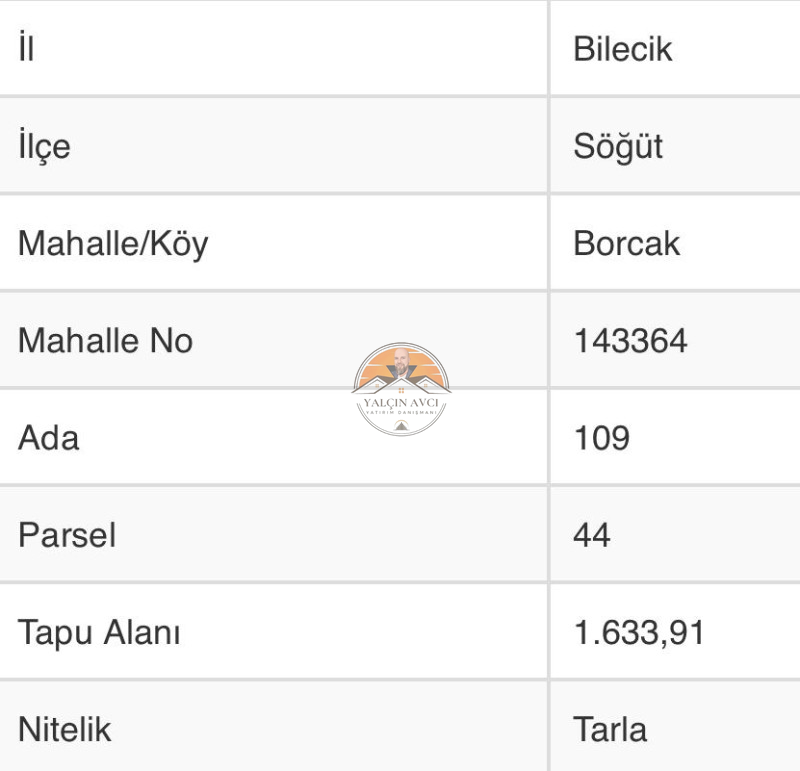Viewport: 800px width, 771px height.
Task: Click the small roof emblem below logo text
Action: (401, 425)
